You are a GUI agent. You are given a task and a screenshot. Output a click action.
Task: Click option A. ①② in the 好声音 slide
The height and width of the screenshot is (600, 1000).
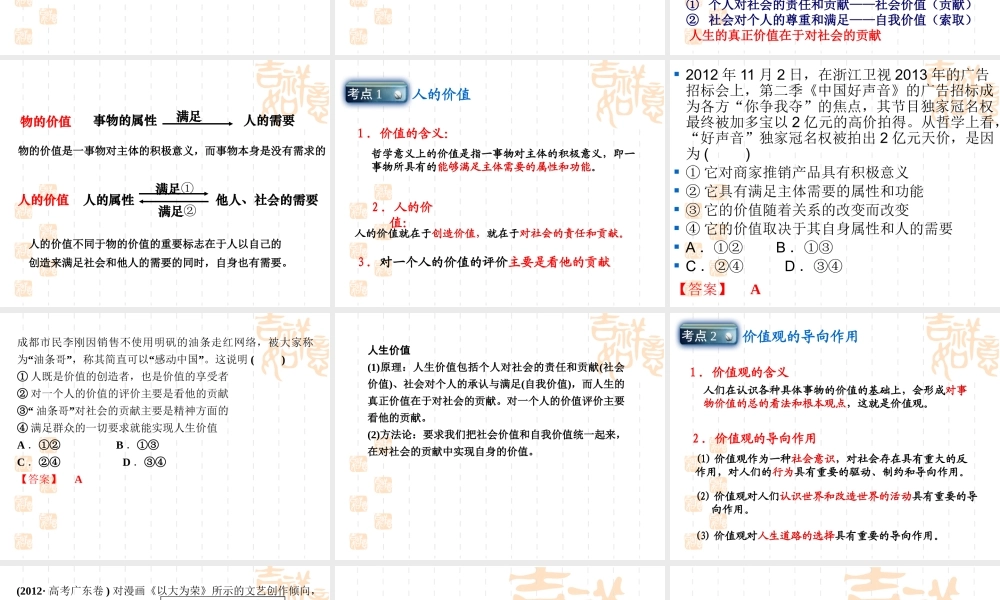pos(714,247)
